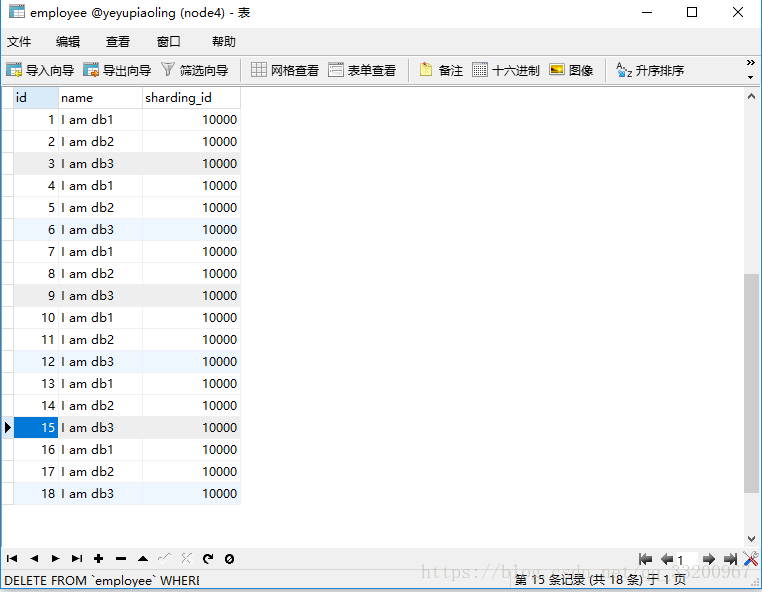Open the 筛选向导 filter wizard
This screenshot has height=592, width=762.
194,70
